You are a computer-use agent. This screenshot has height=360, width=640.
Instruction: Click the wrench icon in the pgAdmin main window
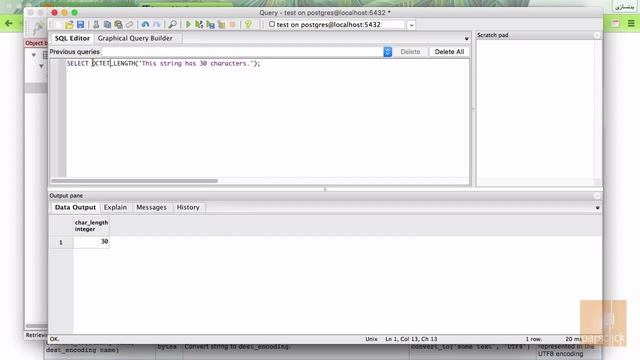click(38, 28)
